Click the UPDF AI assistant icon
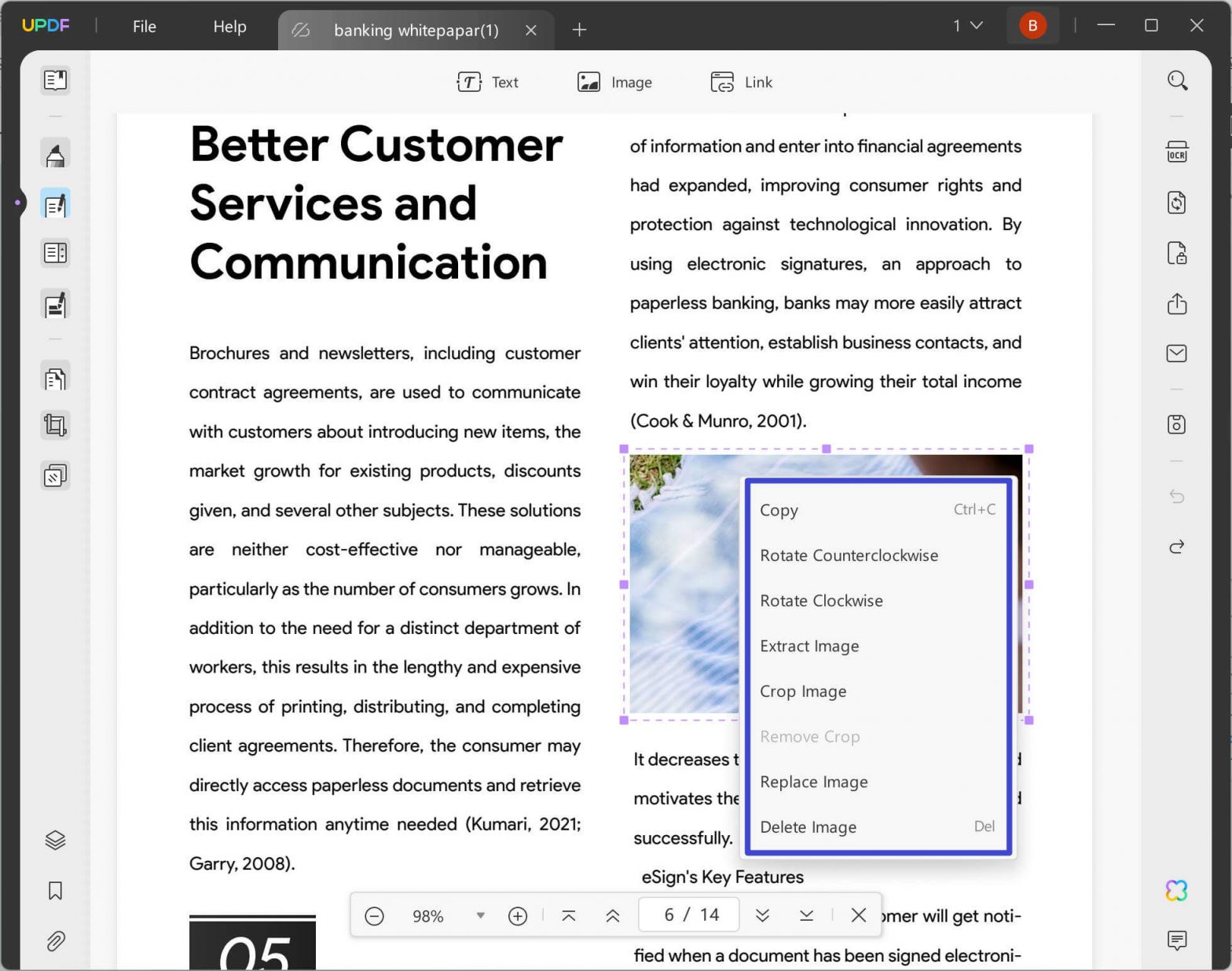 coord(1176,890)
